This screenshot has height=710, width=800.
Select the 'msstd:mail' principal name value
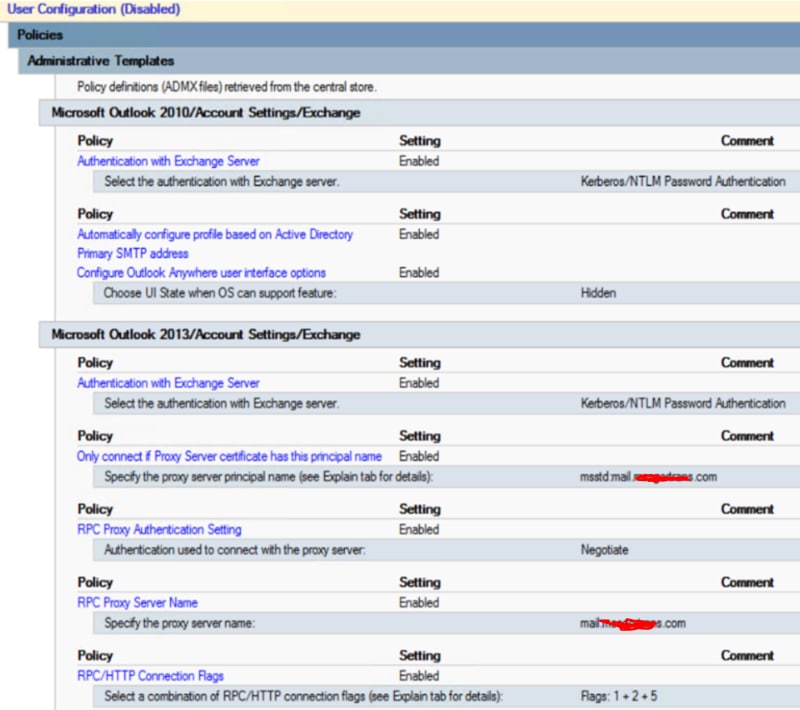click(x=648, y=477)
